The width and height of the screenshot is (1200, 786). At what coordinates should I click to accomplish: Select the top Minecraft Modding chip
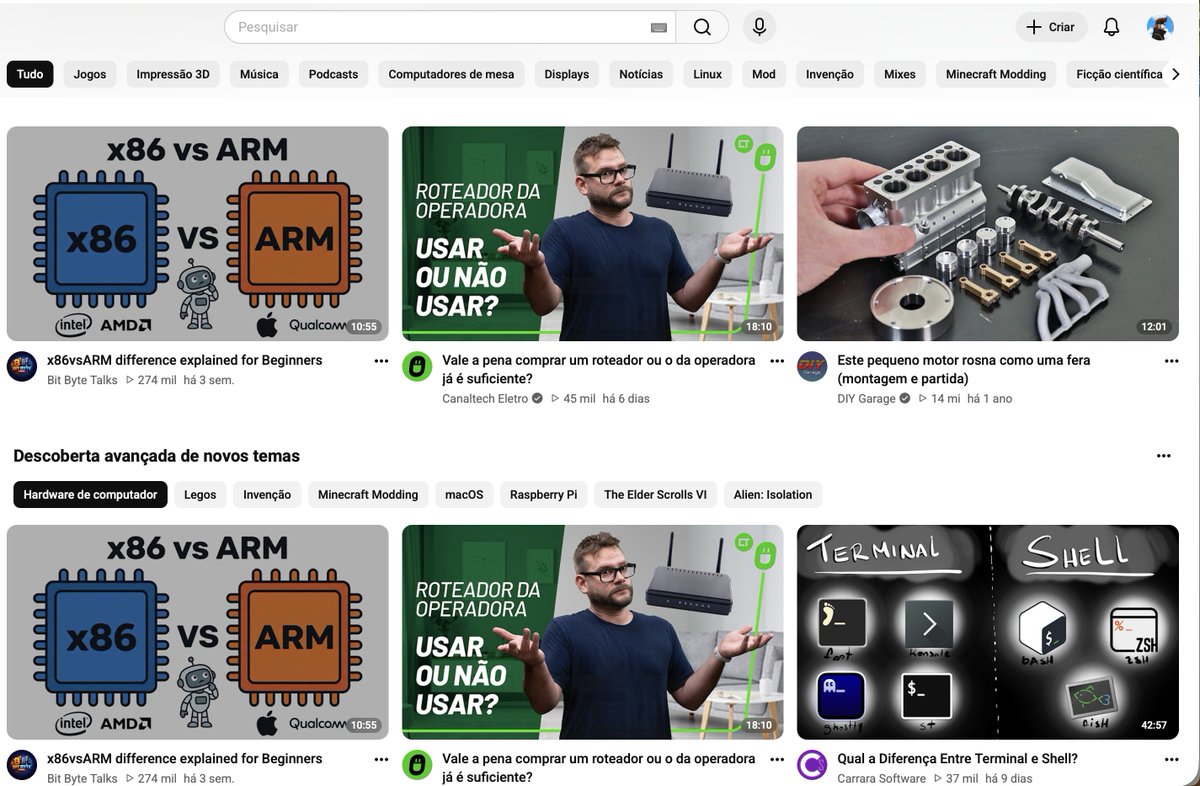[996, 74]
